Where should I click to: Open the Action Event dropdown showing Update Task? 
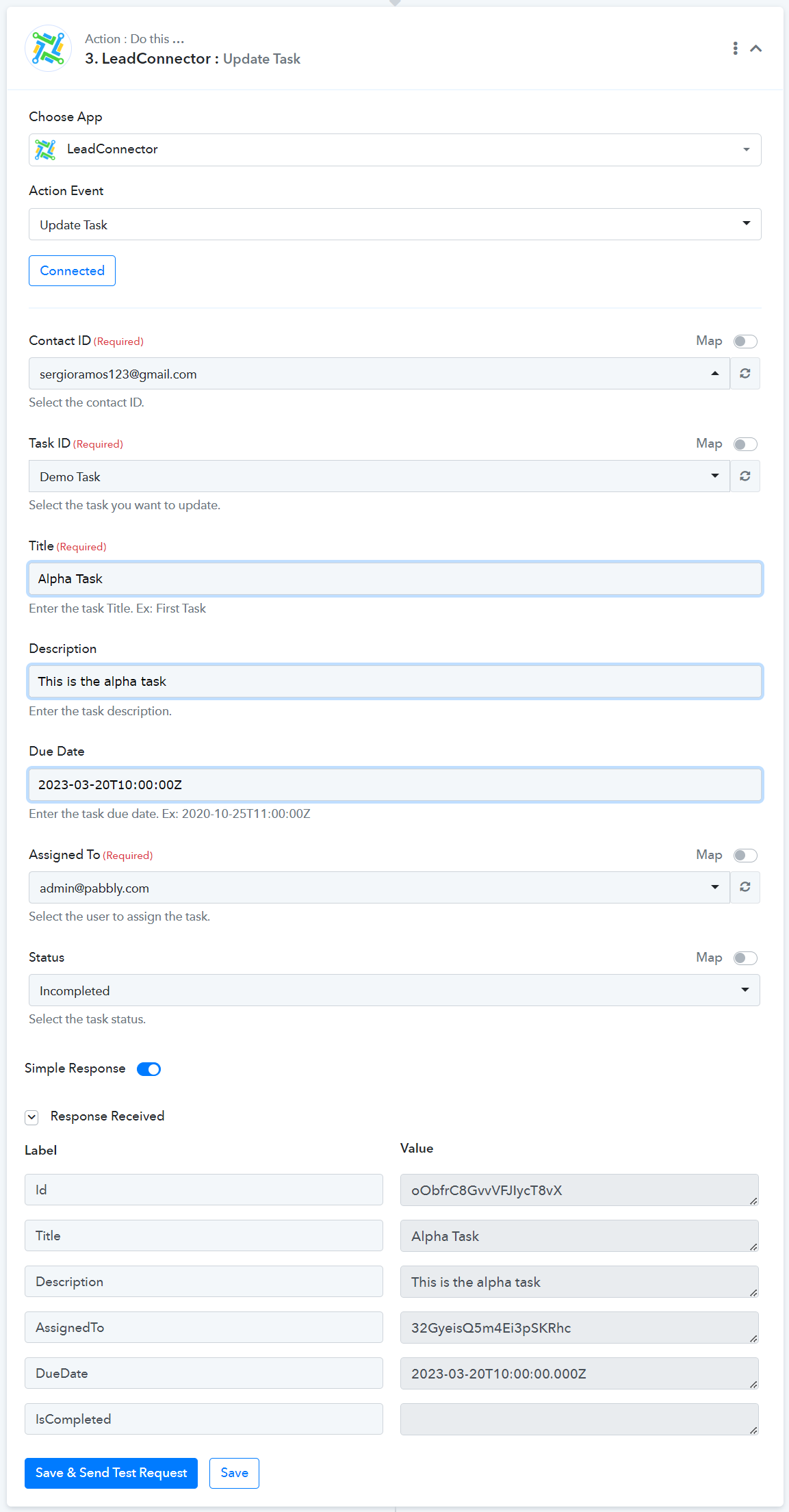click(395, 225)
